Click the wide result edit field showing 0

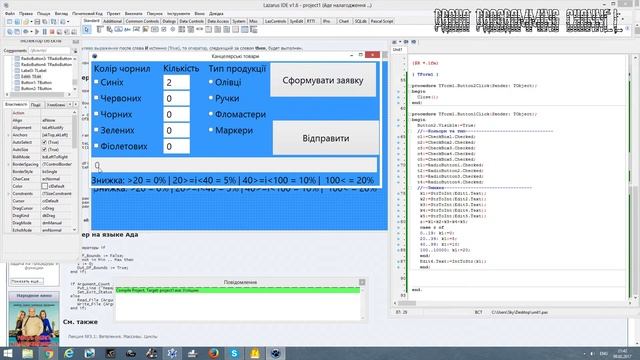point(234,165)
